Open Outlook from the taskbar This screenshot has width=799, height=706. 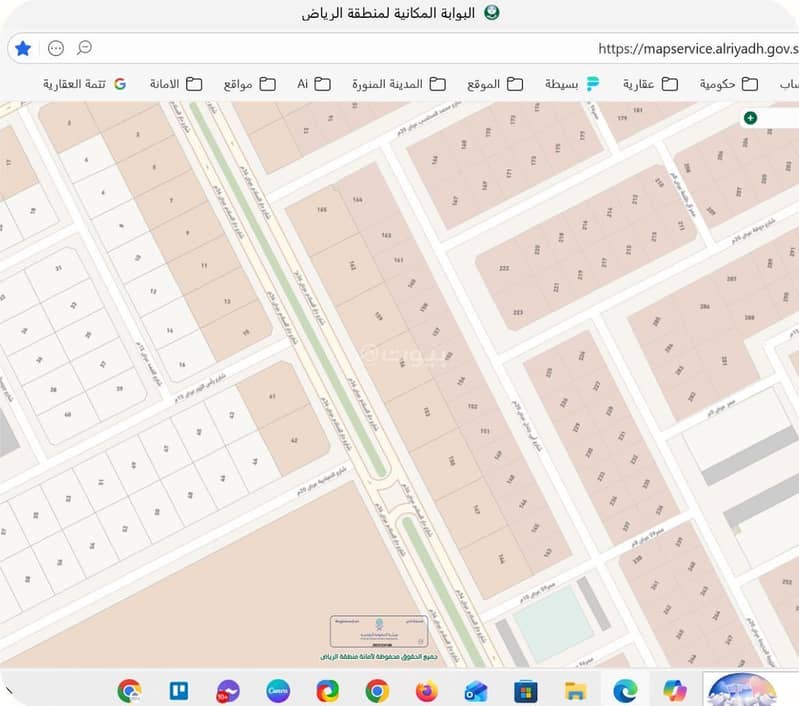pos(475,690)
